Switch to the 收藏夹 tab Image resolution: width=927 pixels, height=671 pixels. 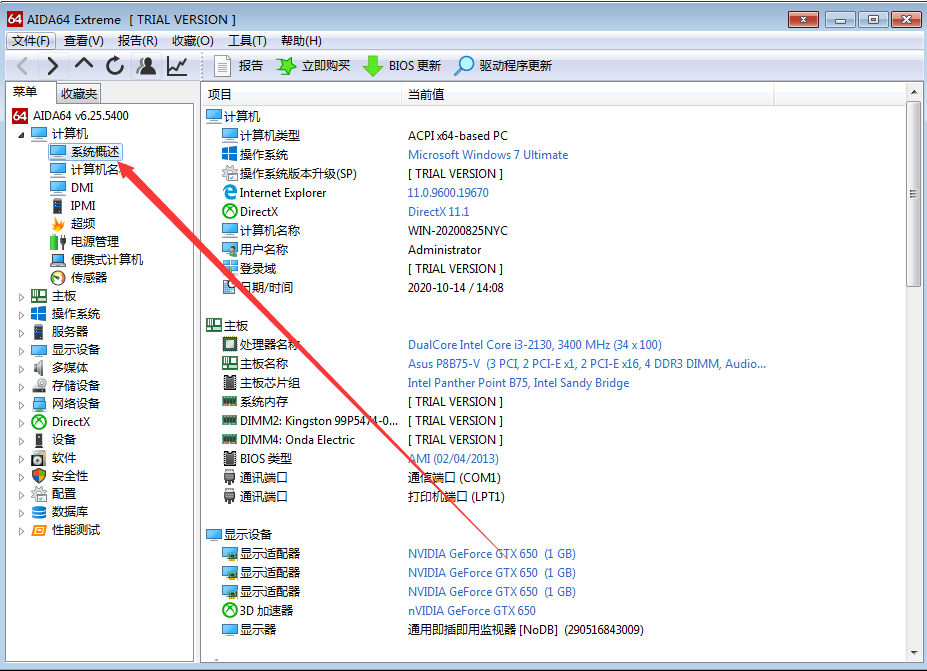click(78, 92)
